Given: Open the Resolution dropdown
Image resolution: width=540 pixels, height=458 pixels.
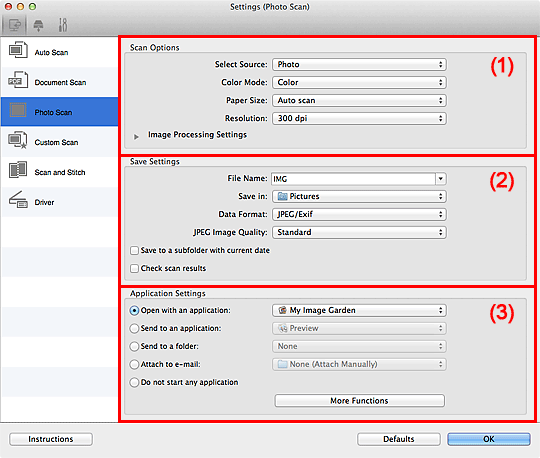Looking at the screenshot, I should [359, 118].
